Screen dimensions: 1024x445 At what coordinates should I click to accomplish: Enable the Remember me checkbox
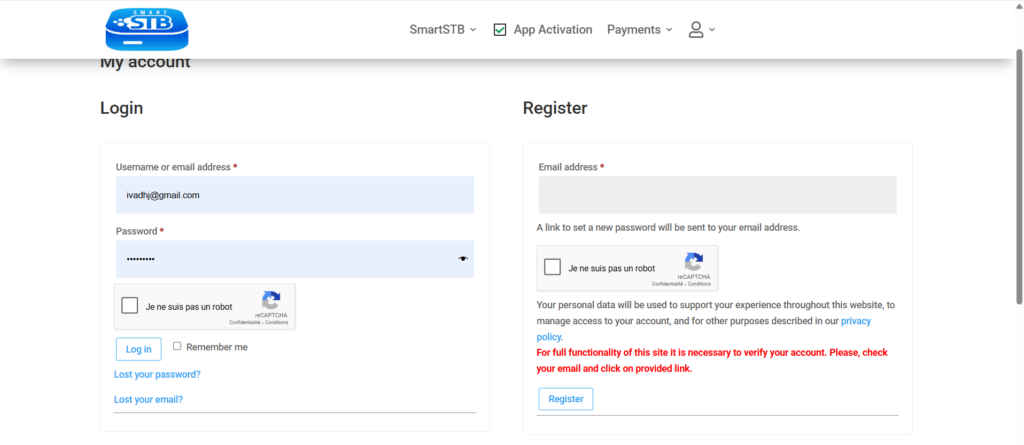[x=177, y=346]
